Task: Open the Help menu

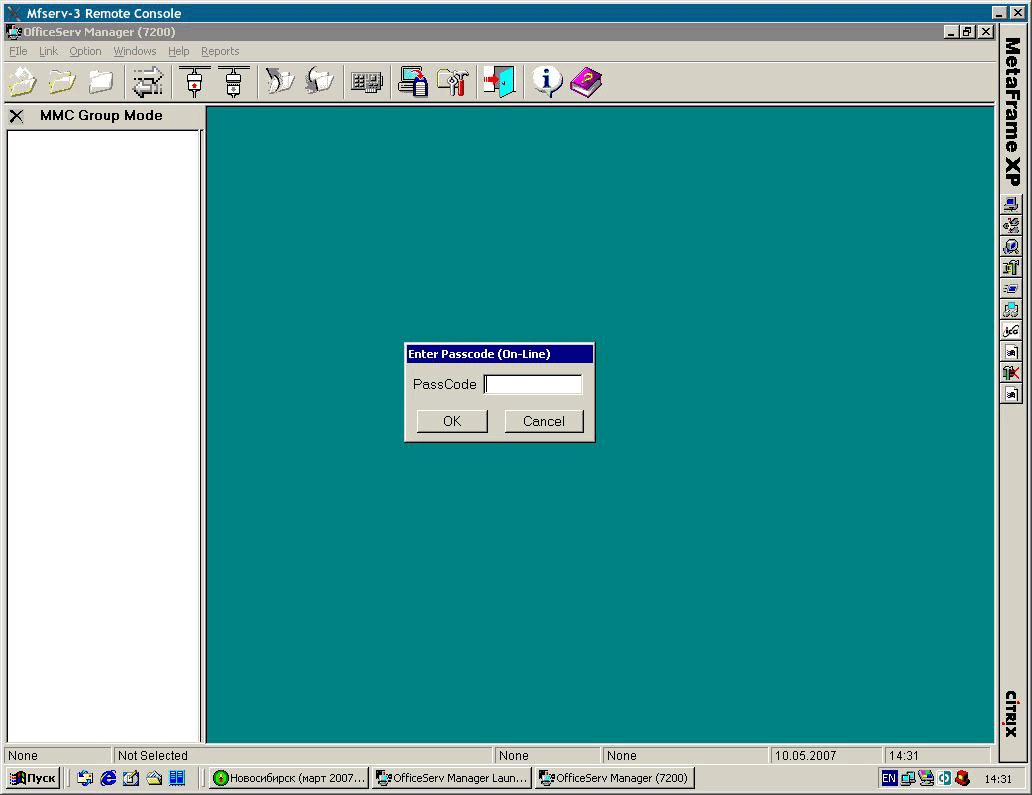Action: 178,51
